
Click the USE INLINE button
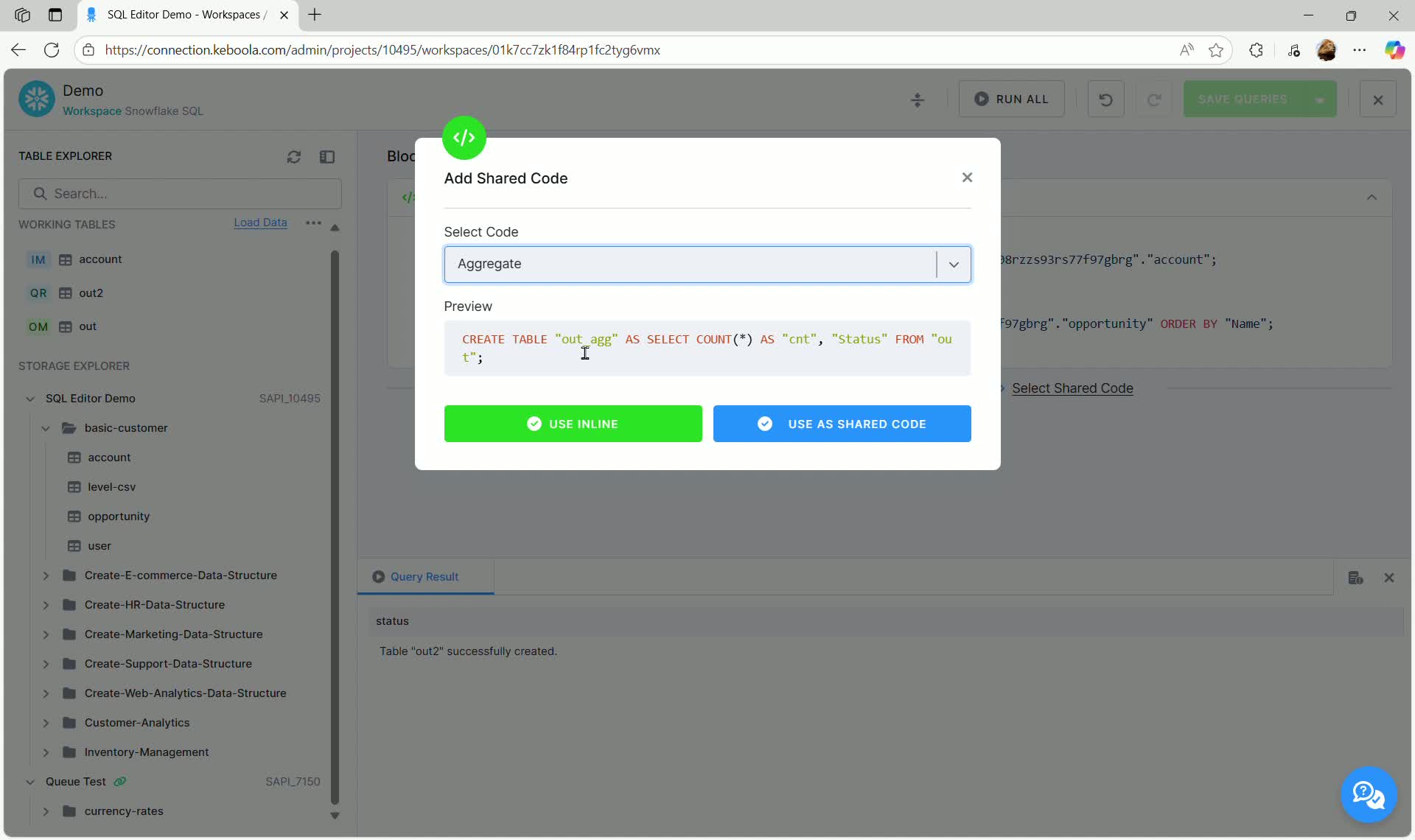click(573, 424)
